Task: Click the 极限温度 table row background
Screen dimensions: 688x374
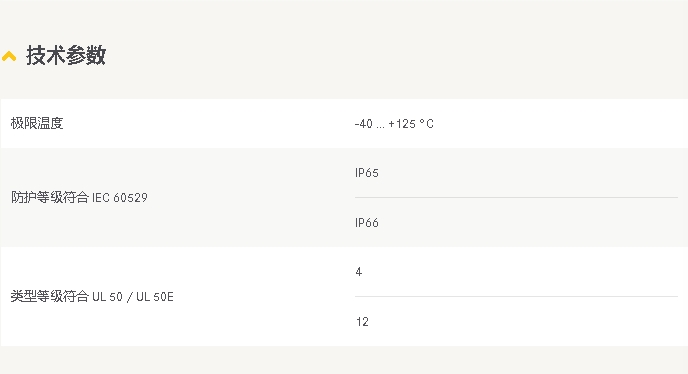Action: [x=344, y=123]
